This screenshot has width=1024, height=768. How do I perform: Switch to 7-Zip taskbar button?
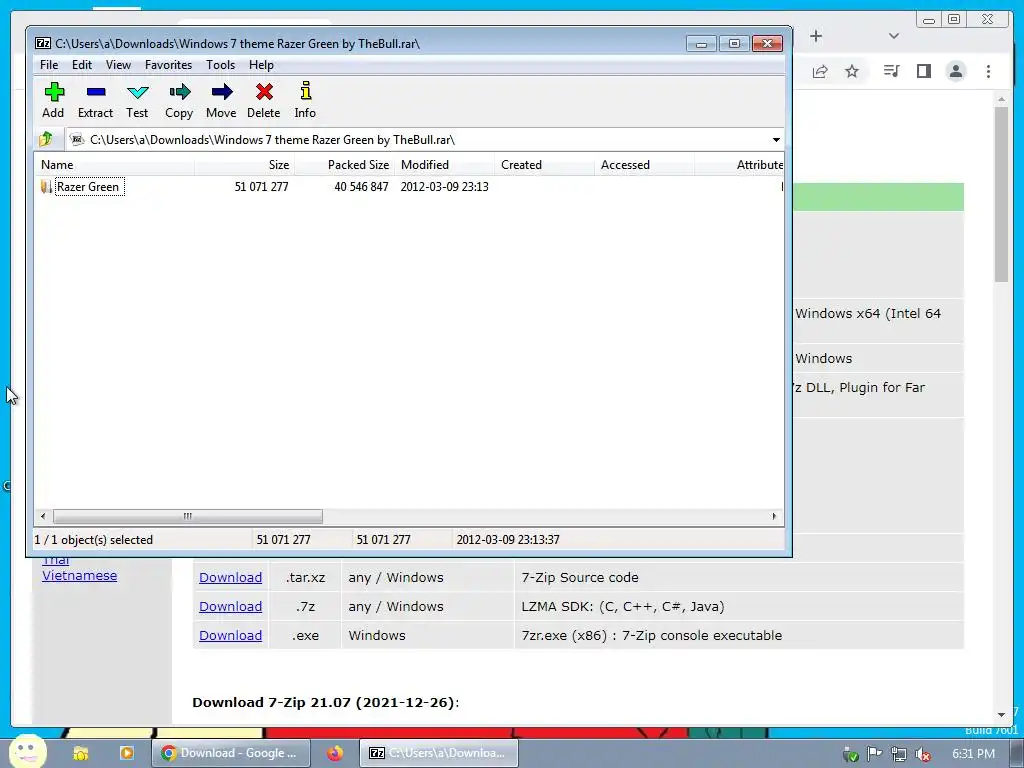[x=439, y=753]
